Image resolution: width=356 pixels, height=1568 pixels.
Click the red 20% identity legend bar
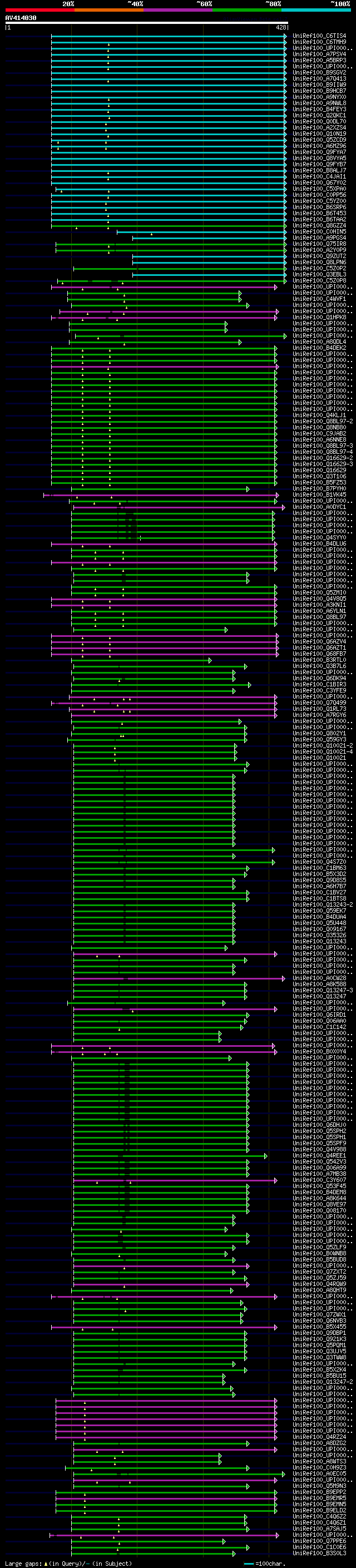(39, 11)
